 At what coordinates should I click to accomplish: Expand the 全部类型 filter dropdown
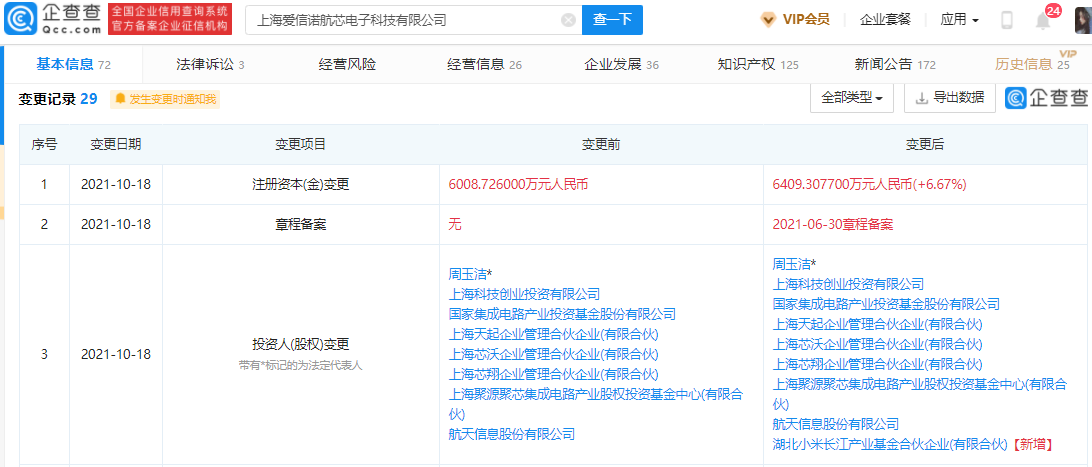tap(852, 98)
